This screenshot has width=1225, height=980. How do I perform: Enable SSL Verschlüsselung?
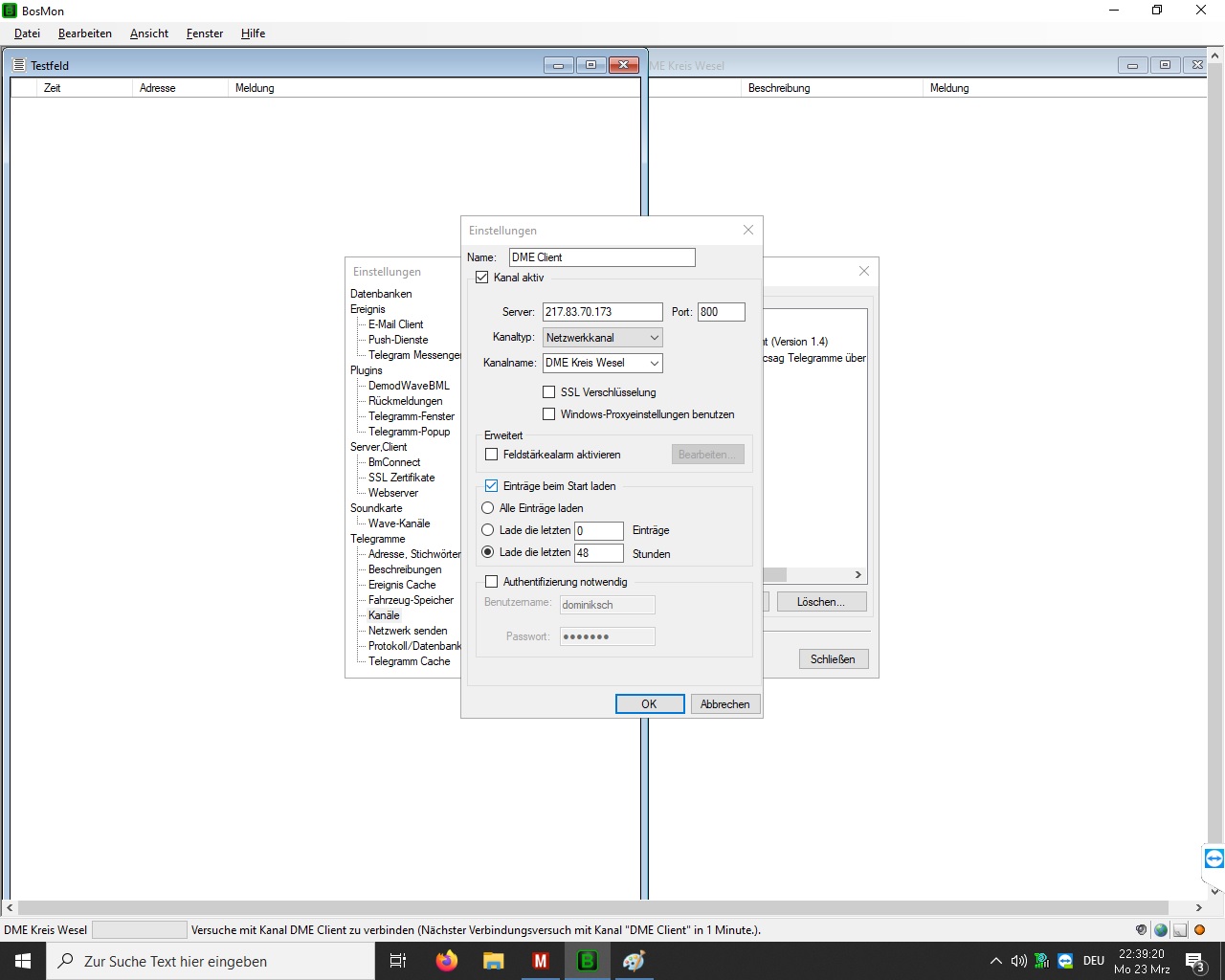click(x=548, y=392)
